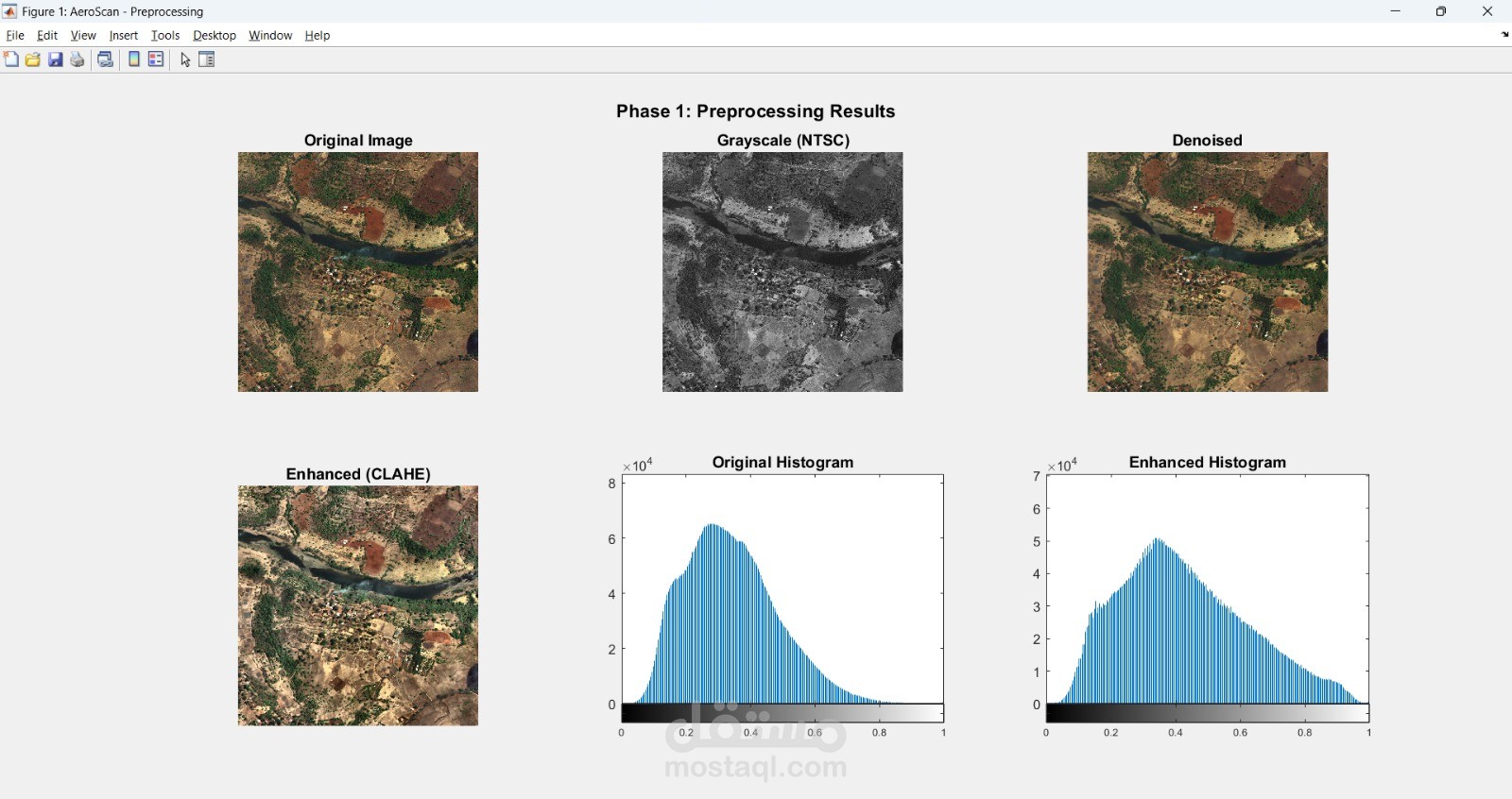Open the File menu
Viewport: 1512px width, 799px height.
click(x=15, y=36)
